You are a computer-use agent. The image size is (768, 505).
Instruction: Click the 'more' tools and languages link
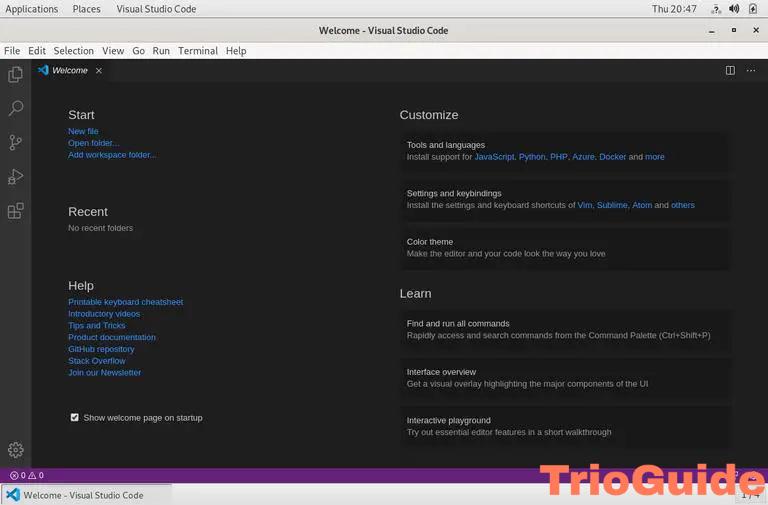click(655, 157)
